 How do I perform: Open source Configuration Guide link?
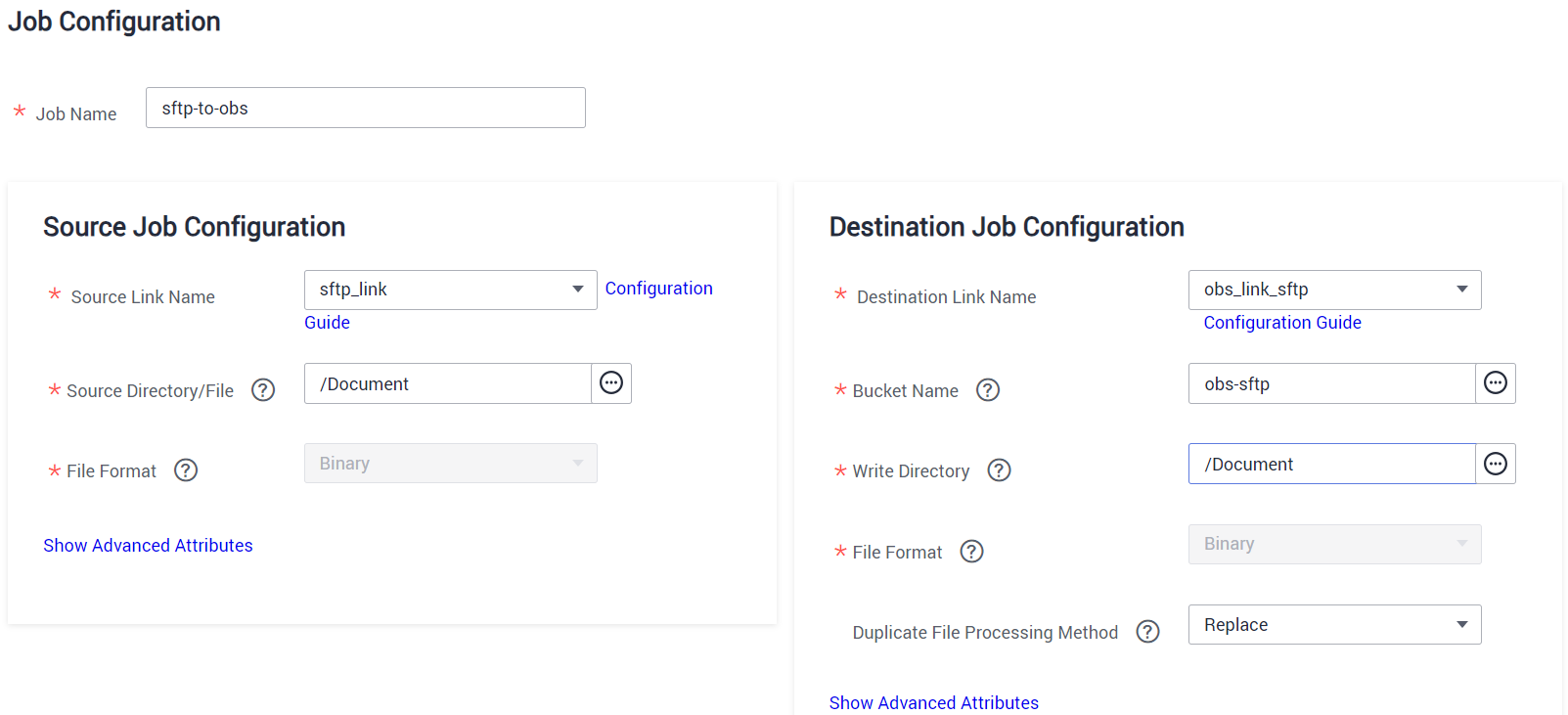click(x=658, y=289)
